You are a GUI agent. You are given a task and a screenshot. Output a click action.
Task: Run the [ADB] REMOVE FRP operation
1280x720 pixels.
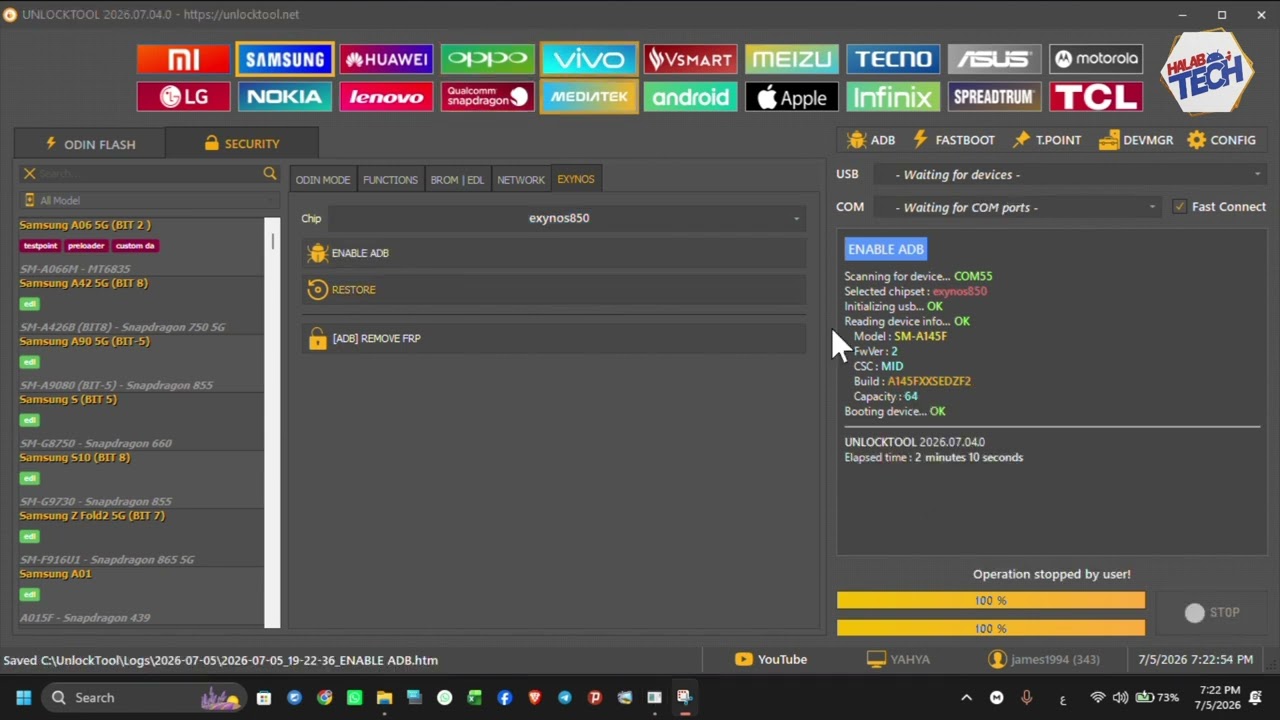click(554, 338)
